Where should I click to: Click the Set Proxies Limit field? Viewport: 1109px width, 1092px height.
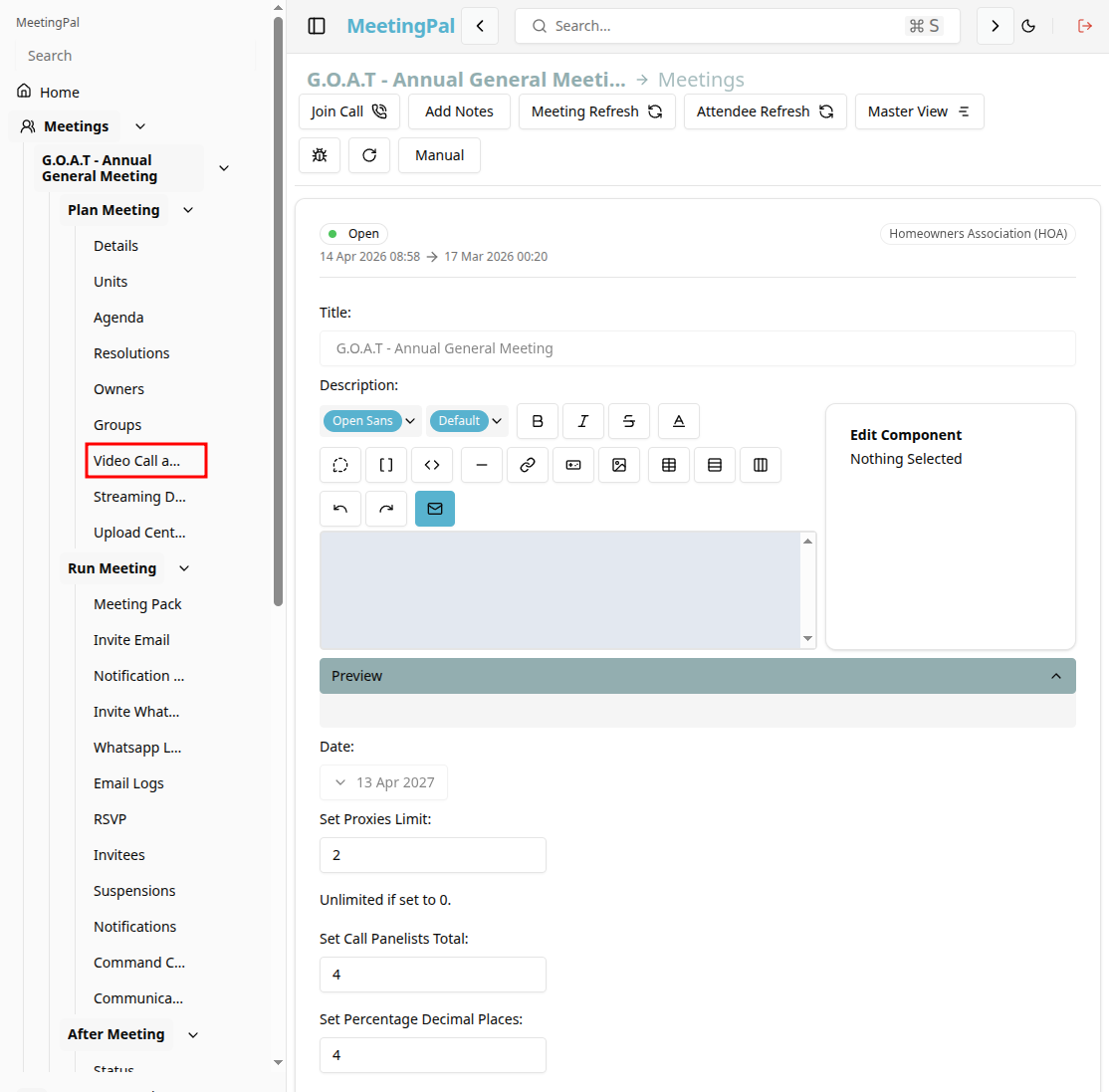tap(433, 855)
